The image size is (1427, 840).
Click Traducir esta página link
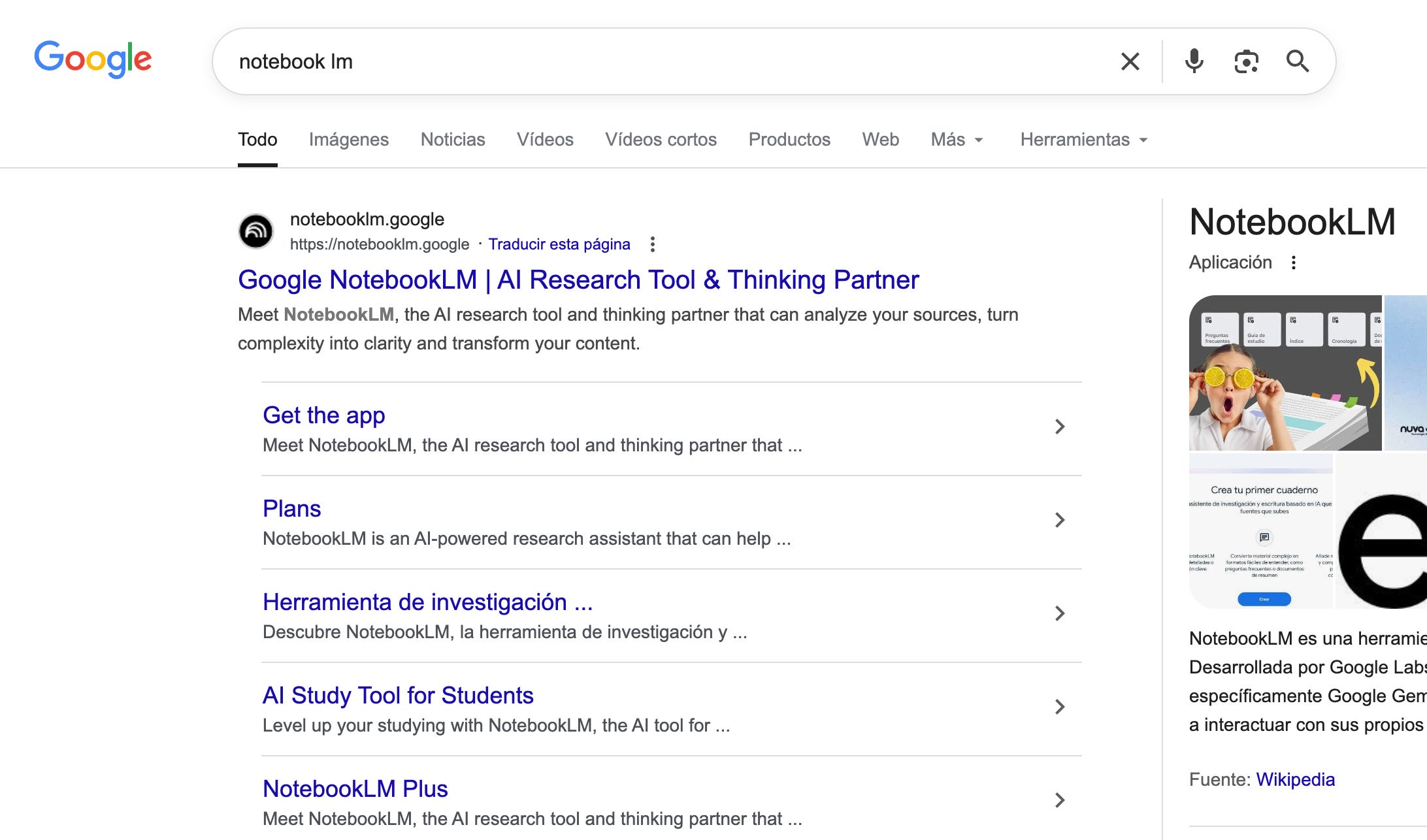click(x=559, y=244)
